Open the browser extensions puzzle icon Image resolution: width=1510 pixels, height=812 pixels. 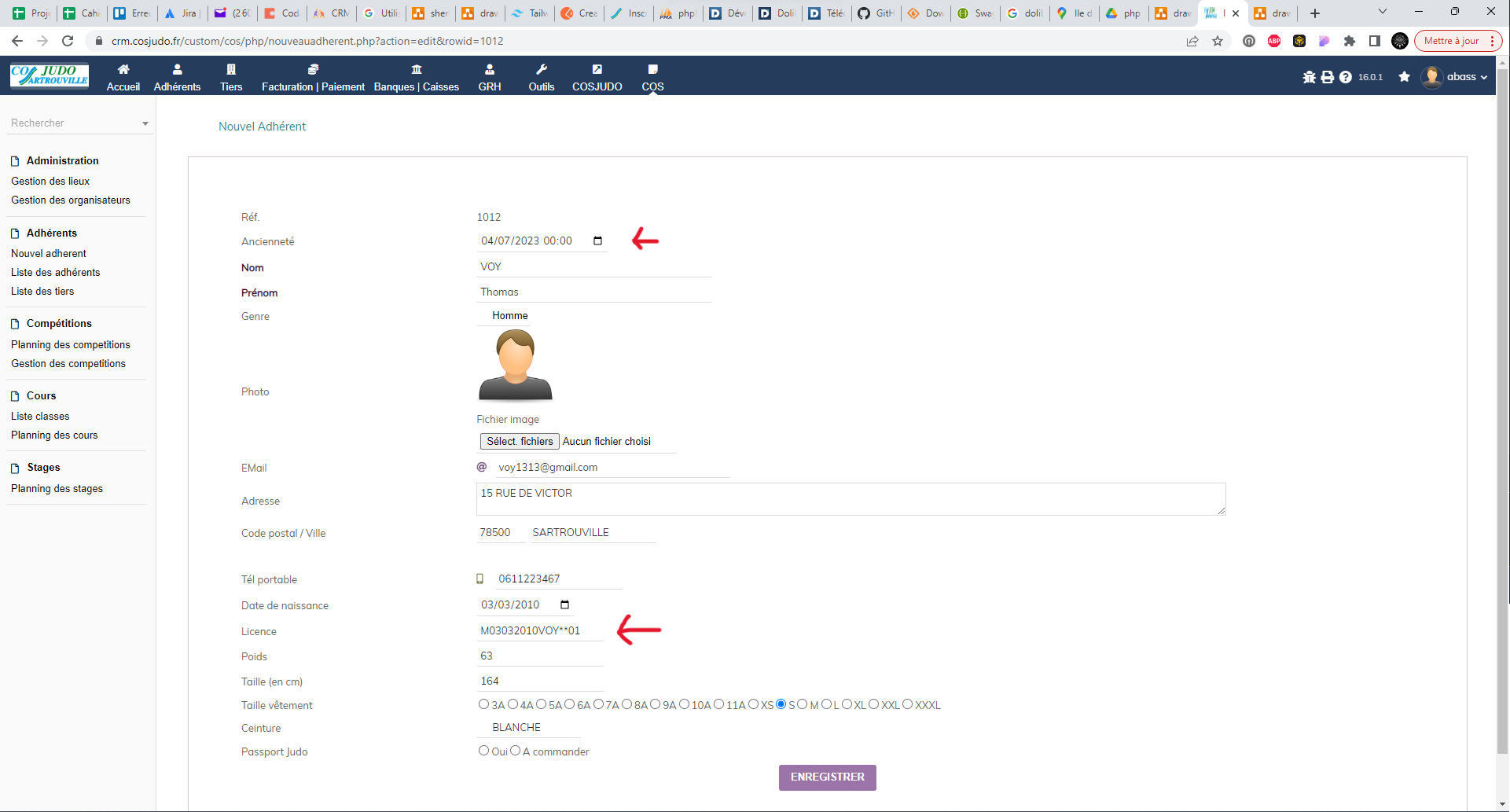point(1350,41)
